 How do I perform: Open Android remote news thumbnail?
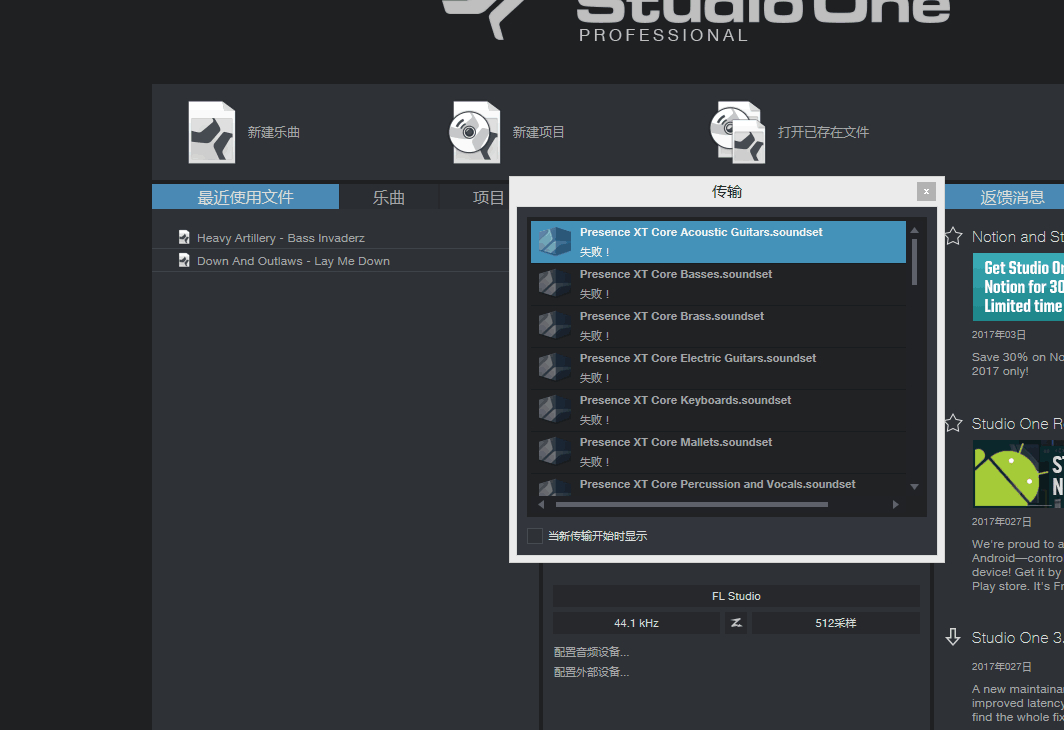[1018, 474]
